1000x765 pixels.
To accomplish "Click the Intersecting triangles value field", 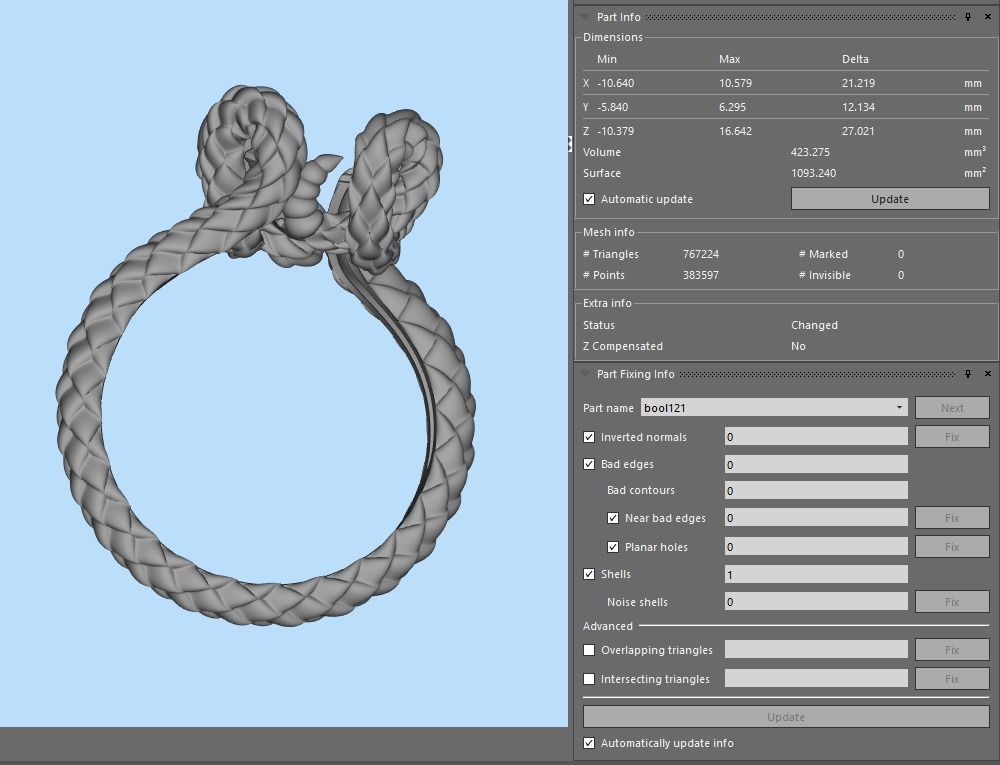I will (x=816, y=680).
